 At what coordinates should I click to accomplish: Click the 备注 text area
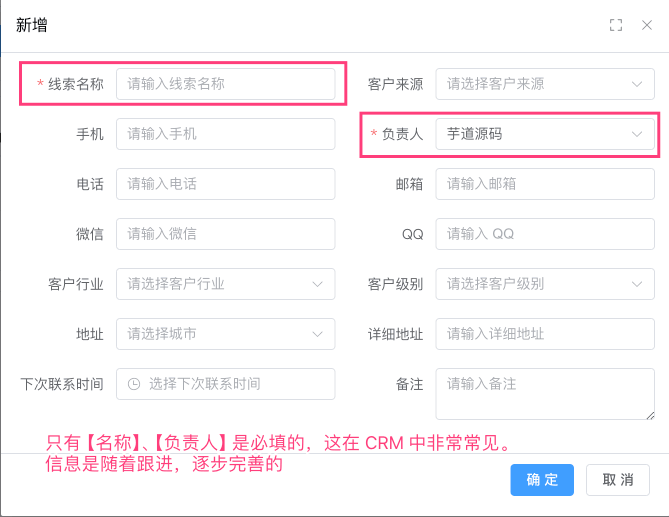(x=545, y=393)
